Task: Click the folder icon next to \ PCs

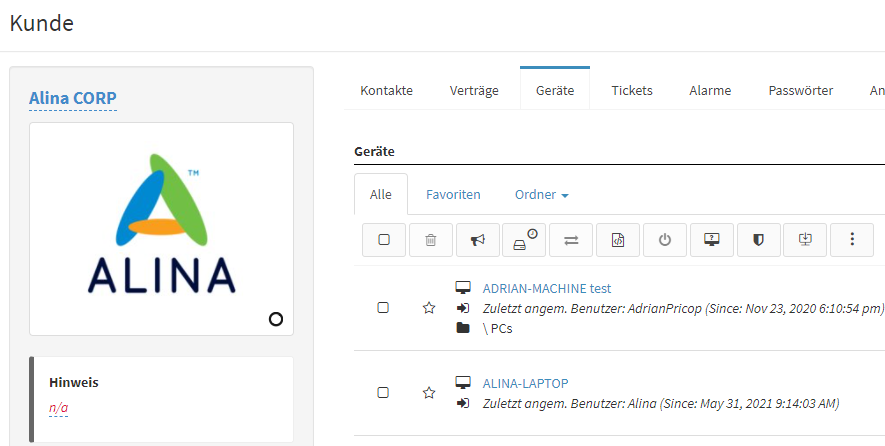Action: click(463, 327)
